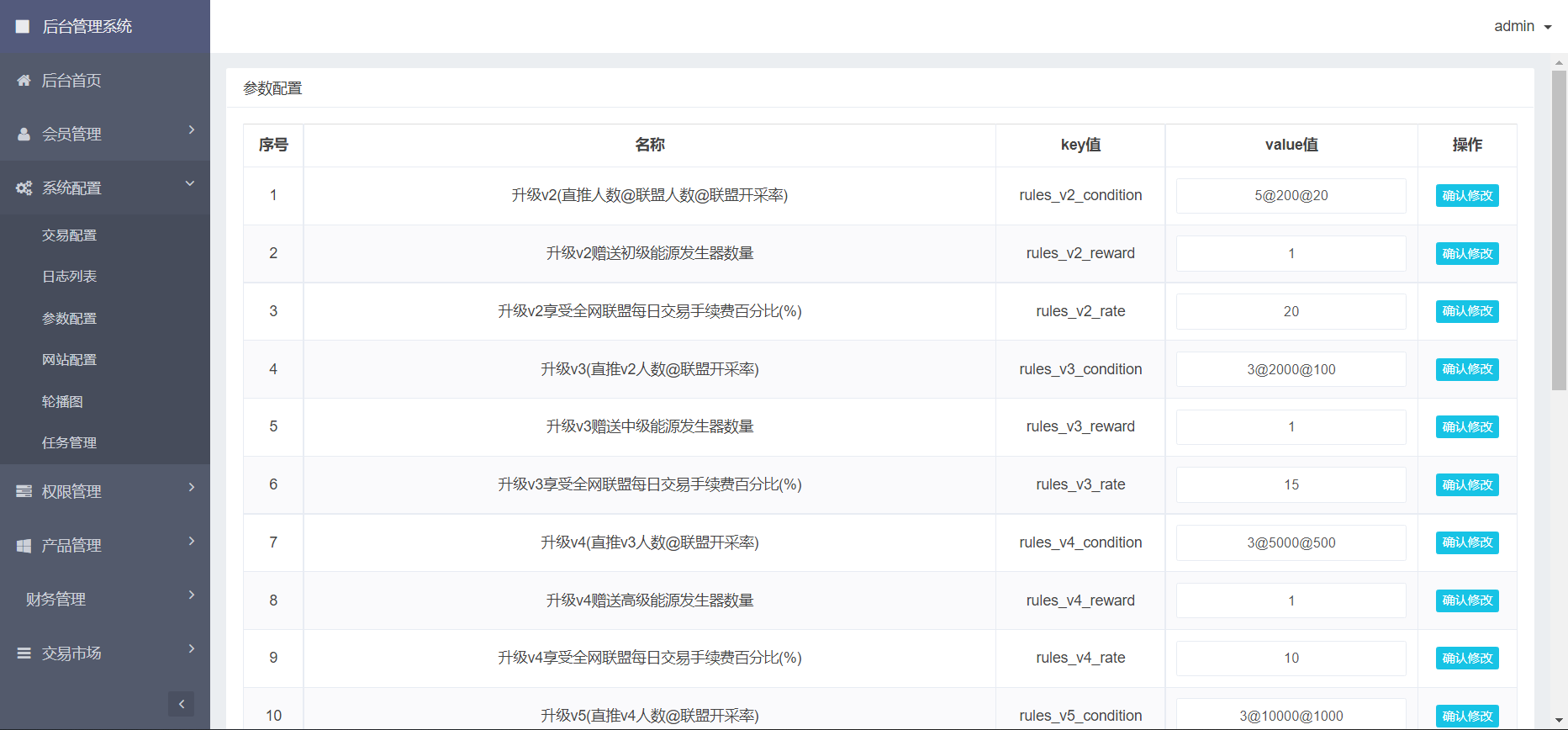
Task: Confirm modification for rules_v4_condition row
Action: click(x=1467, y=542)
